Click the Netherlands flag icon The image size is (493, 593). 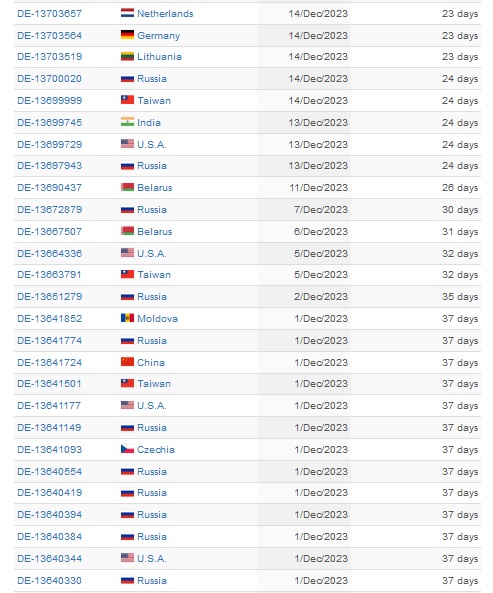[x=127, y=13]
